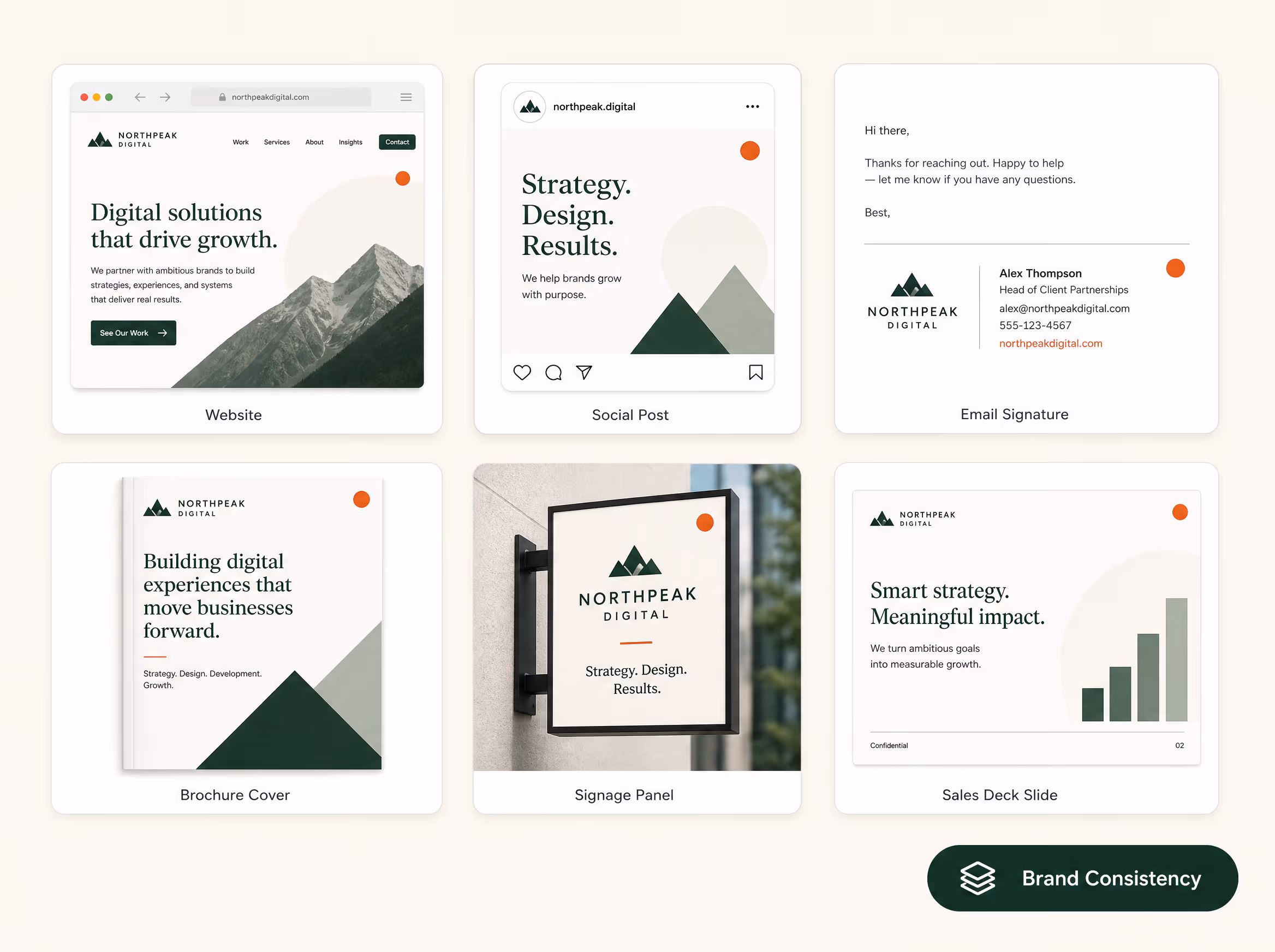Click the northpeak.digital profile avatar
This screenshot has width=1275, height=952.
(x=529, y=106)
